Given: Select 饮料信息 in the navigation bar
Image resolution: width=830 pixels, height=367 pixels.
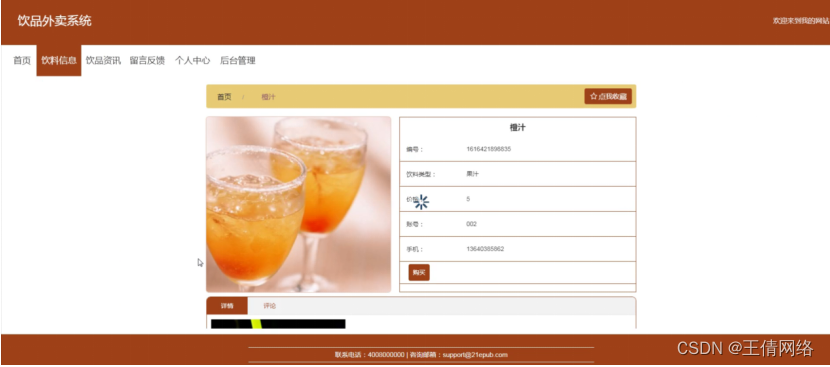Looking at the screenshot, I should (59, 60).
